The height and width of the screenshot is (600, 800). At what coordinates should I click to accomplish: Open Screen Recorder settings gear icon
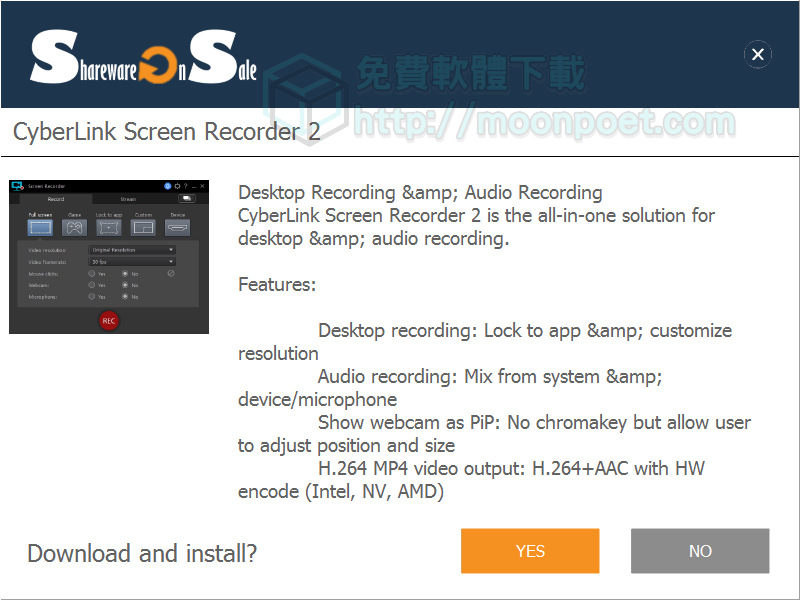click(x=176, y=186)
